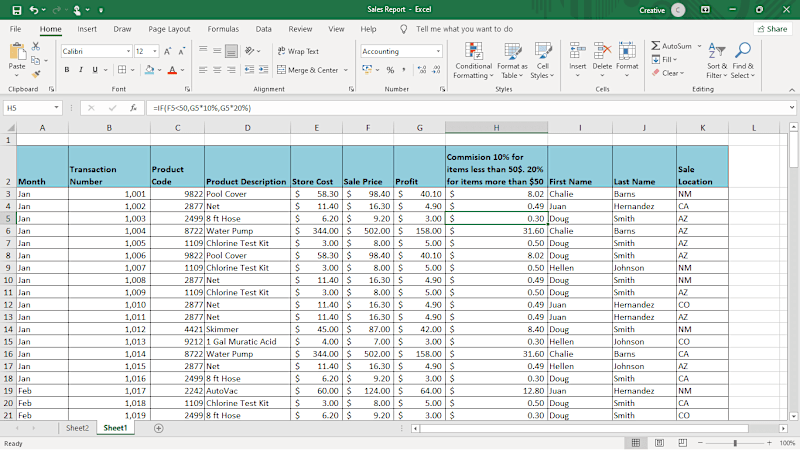Open the Font Color dropdown arrow

pyautogui.click(x=182, y=70)
